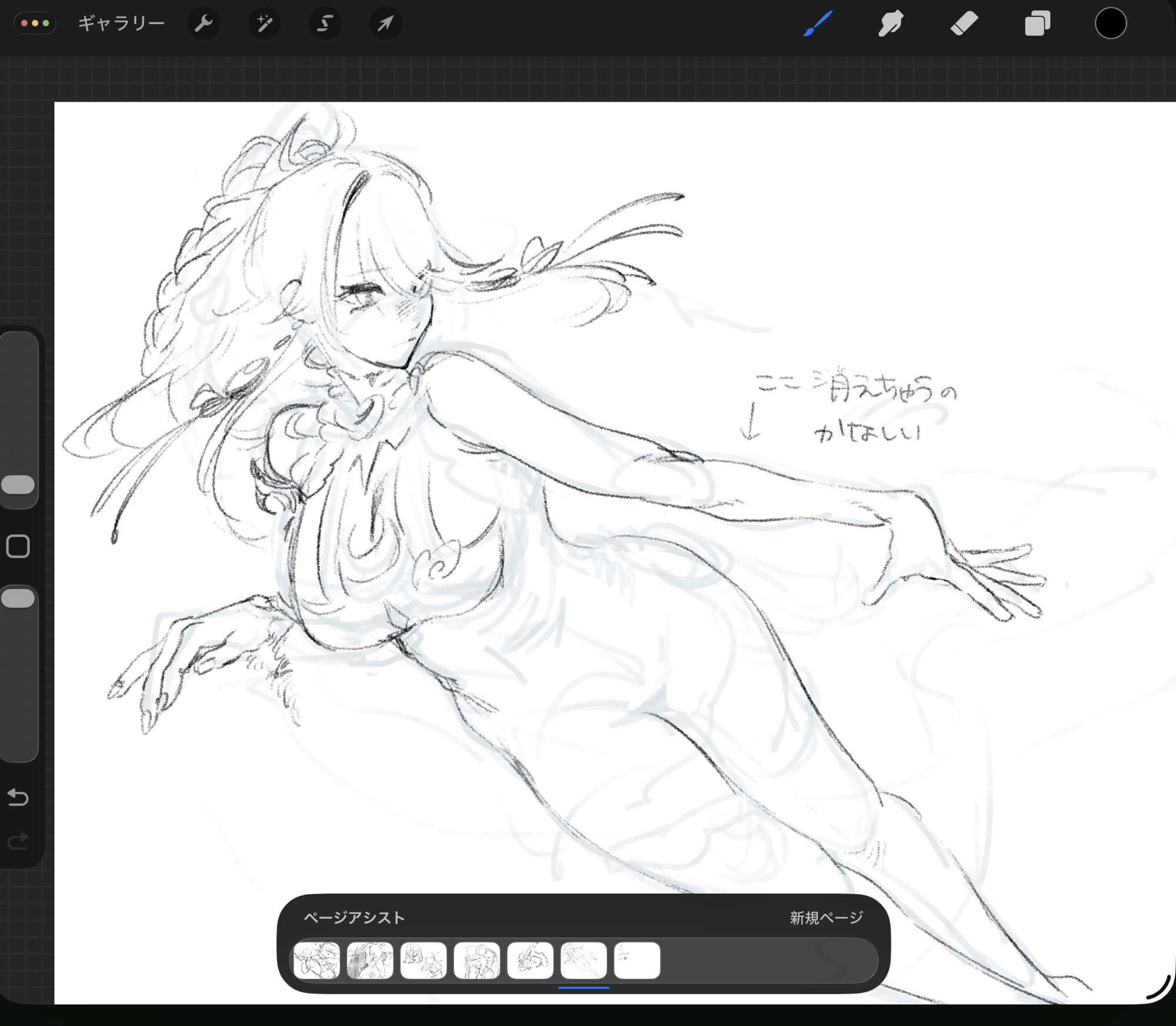Click the brush size slider handle
Viewport: 1176px width, 1026px height.
point(18,485)
